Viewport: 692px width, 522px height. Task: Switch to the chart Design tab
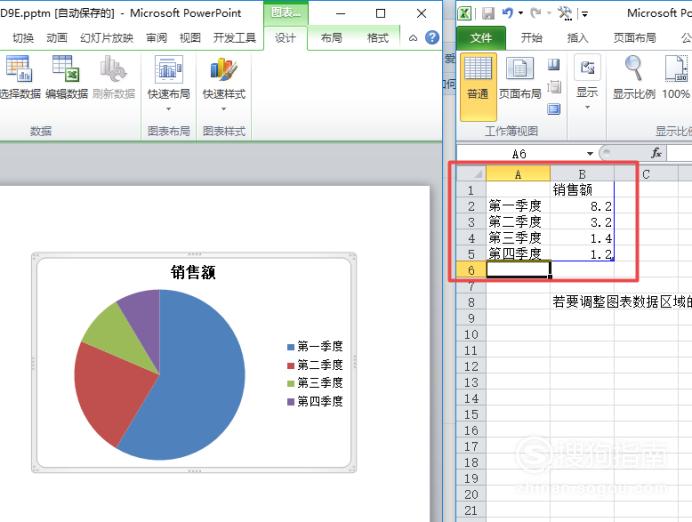point(285,38)
